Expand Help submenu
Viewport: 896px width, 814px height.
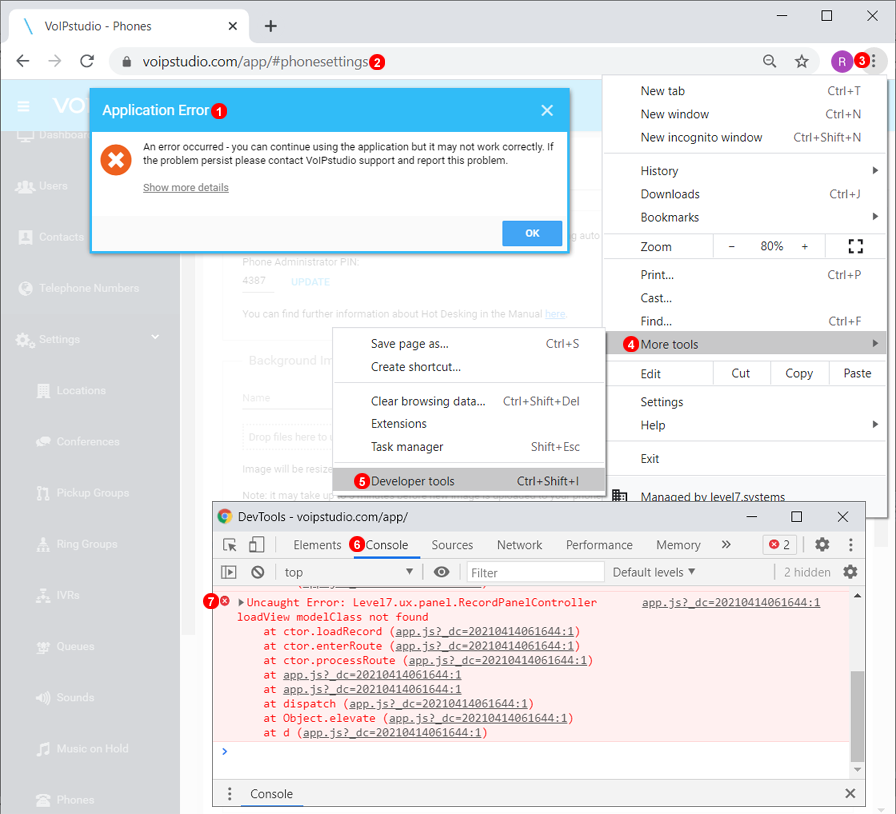[x=745, y=425]
